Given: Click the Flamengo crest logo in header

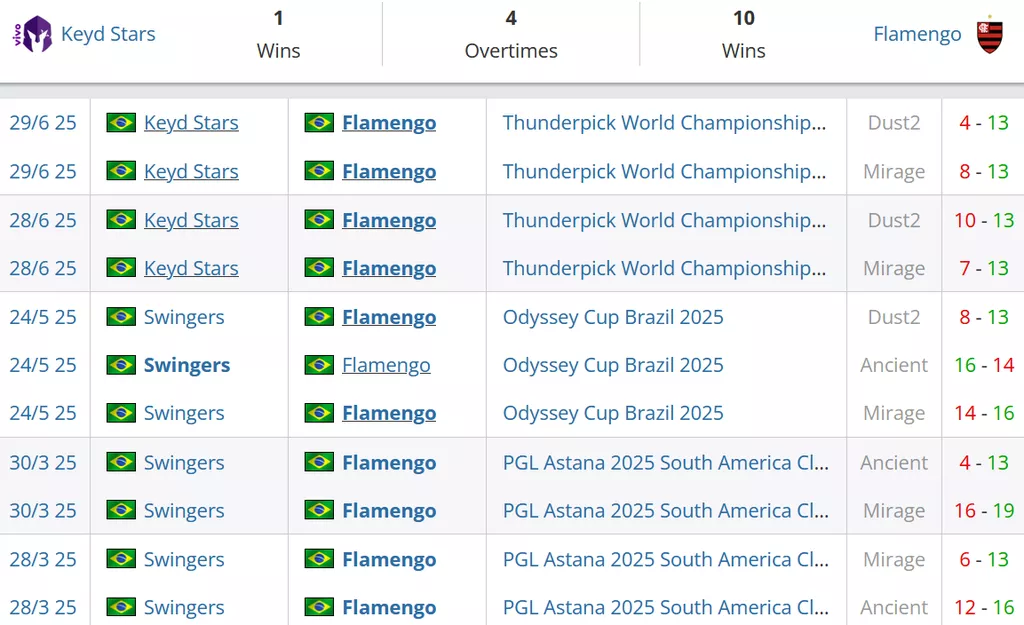Looking at the screenshot, I should [x=989, y=35].
